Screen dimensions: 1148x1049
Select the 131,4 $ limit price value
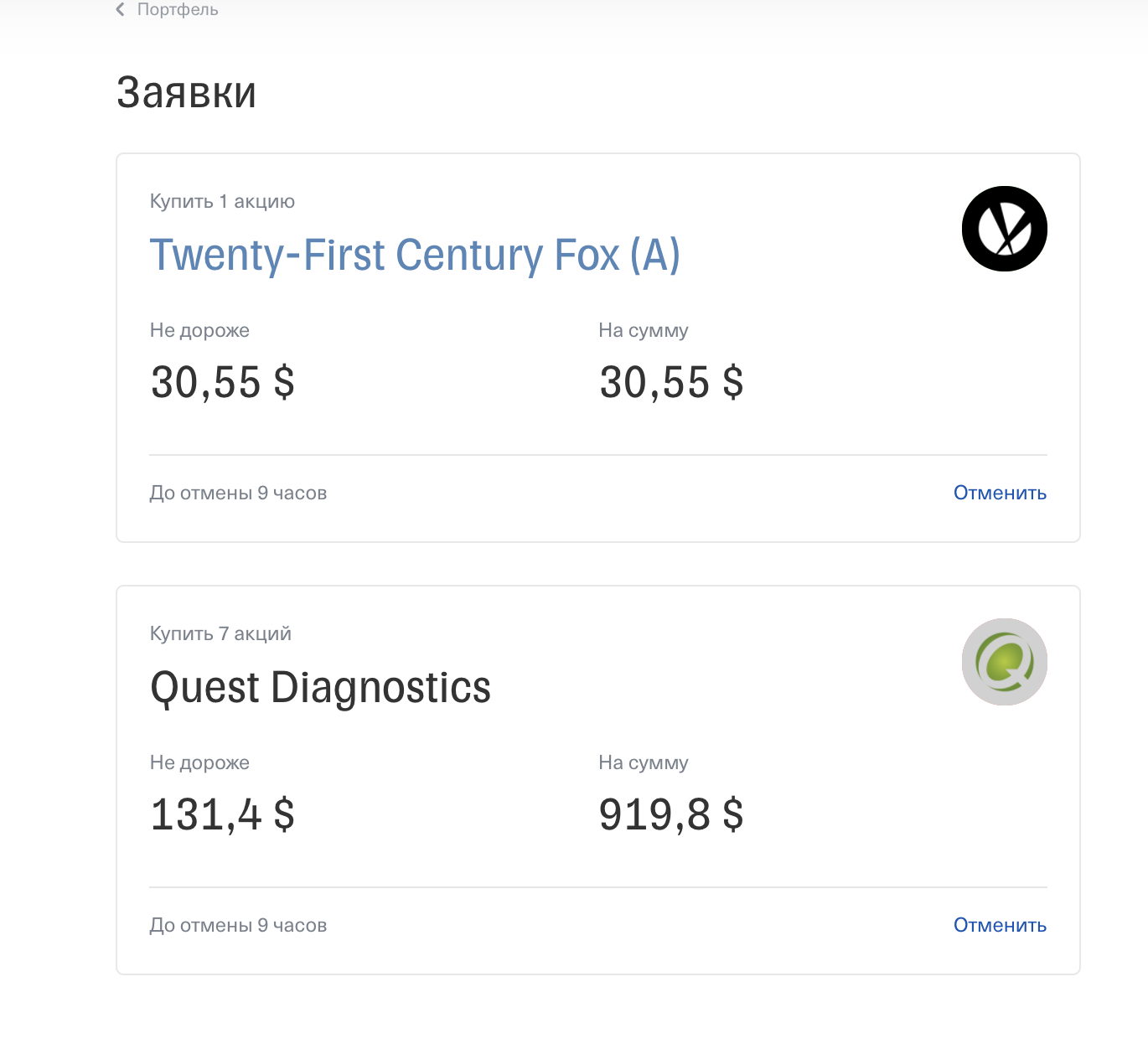pyautogui.click(x=222, y=814)
